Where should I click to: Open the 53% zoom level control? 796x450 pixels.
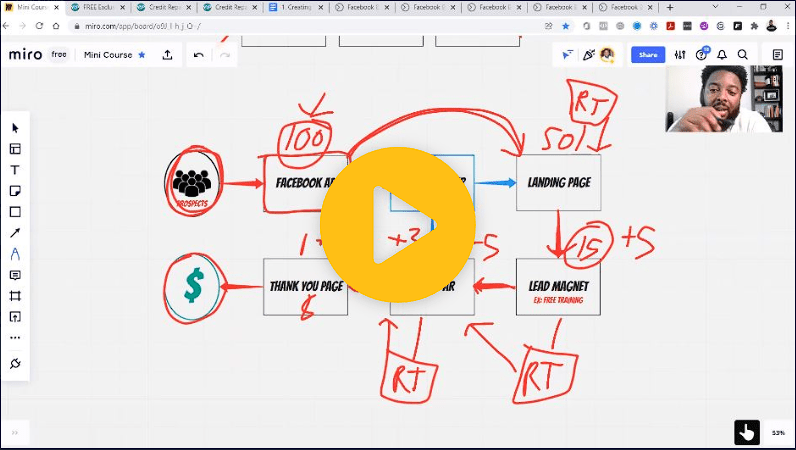[778, 433]
